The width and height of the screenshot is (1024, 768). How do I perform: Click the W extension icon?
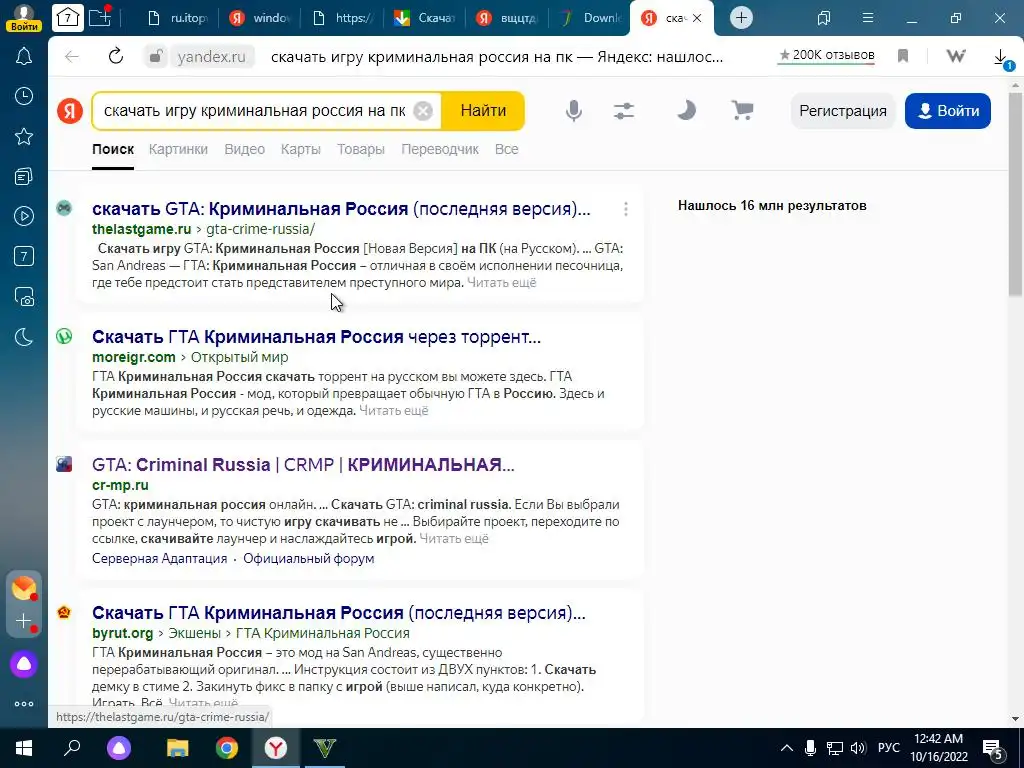pos(956,56)
